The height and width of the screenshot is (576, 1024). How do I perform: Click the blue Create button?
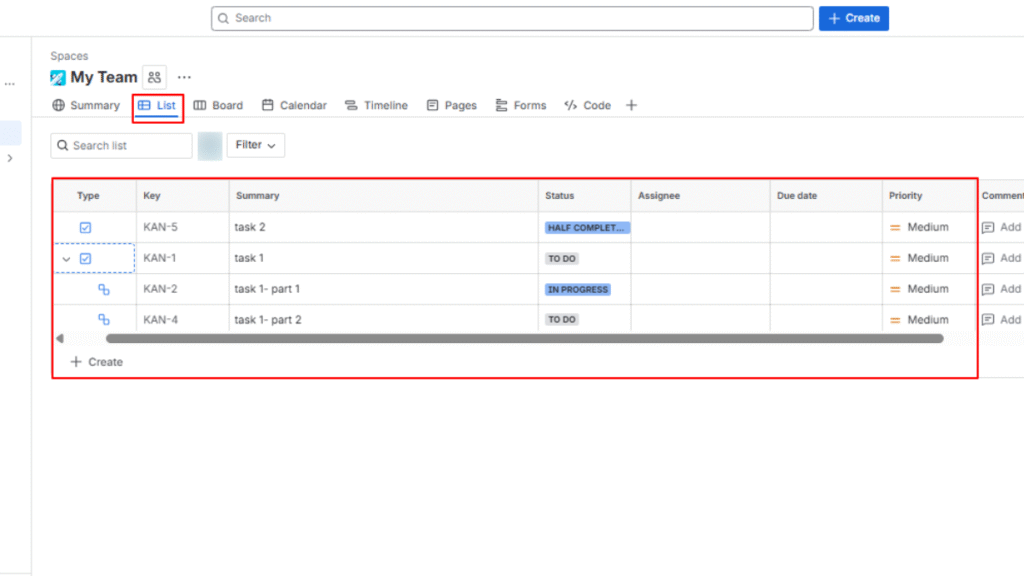(x=853, y=18)
